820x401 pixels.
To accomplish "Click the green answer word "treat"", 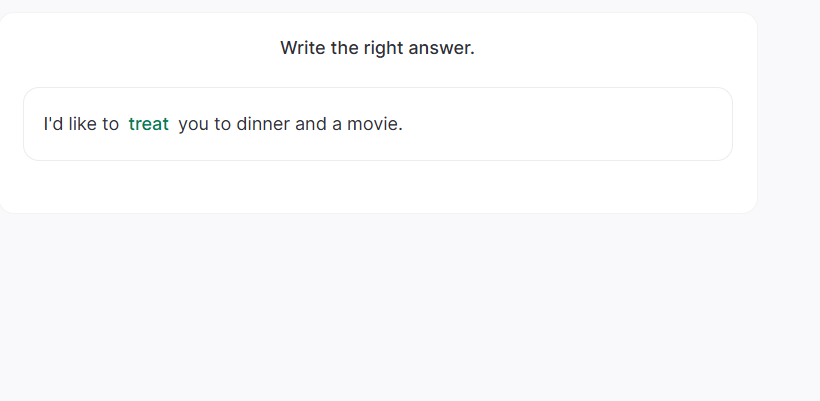I will 149,124.
